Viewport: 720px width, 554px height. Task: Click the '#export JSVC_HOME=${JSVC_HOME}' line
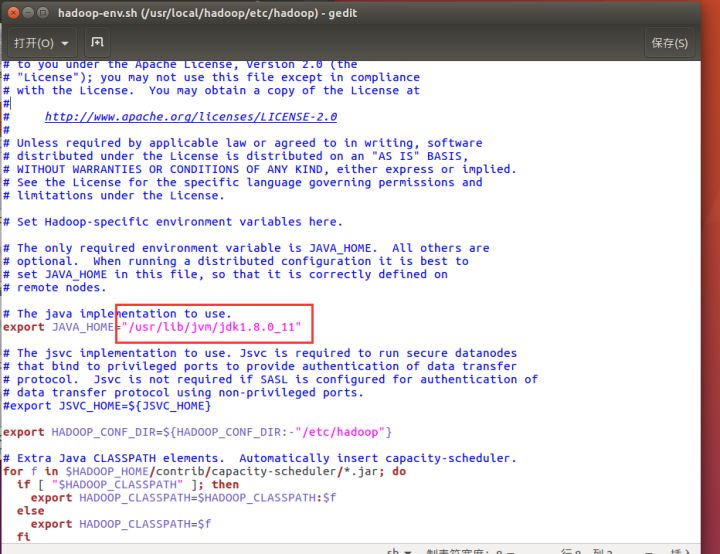pyautogui.click(x=107, y=406)
